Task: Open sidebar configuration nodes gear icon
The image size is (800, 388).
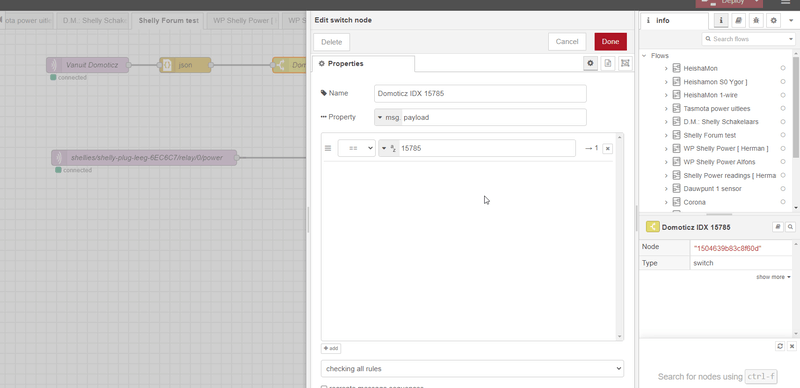Action: pyautogui.click(x=774, y=20)
